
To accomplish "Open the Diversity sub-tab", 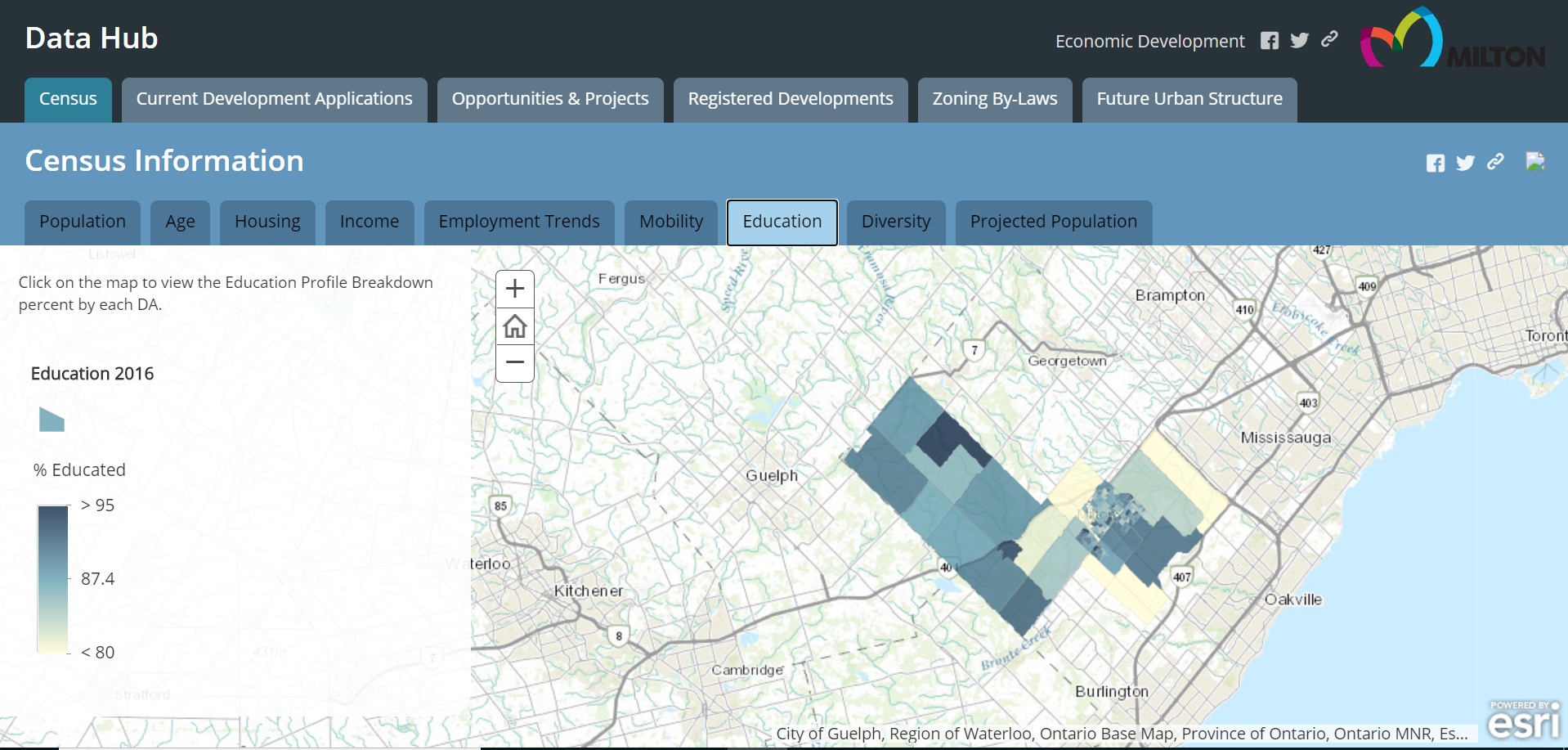I will [x=896, y=222].
